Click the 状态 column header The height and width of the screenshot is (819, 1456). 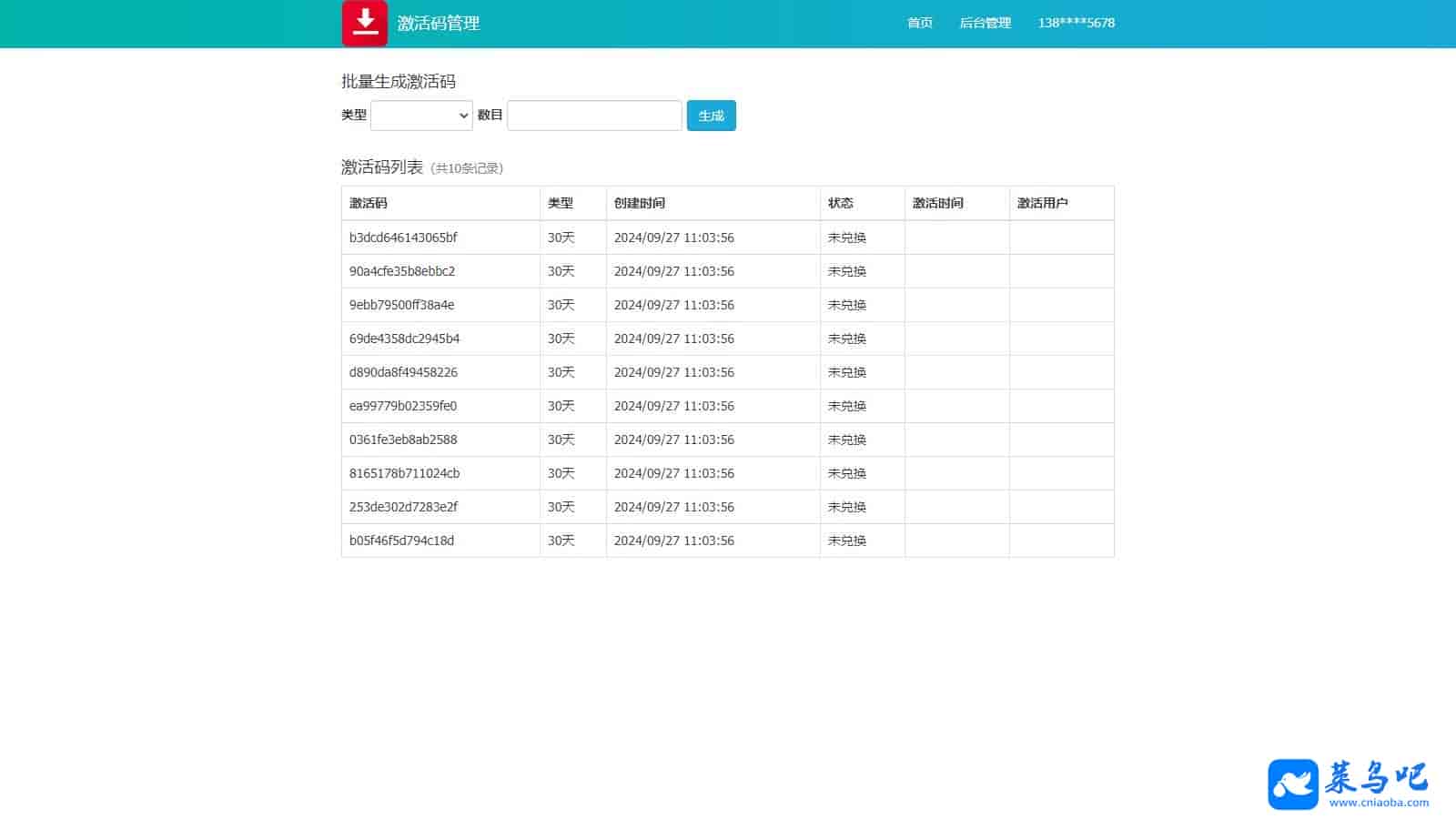(841, 203)
